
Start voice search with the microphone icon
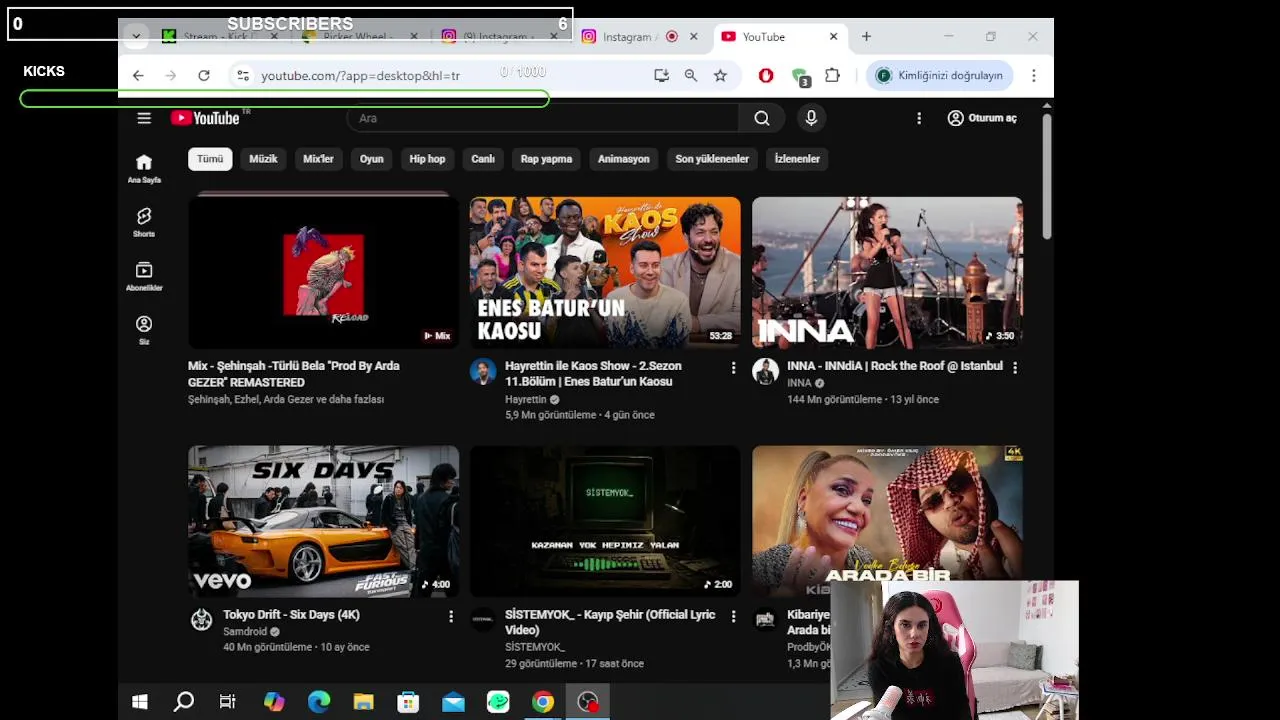pos(811,118)
